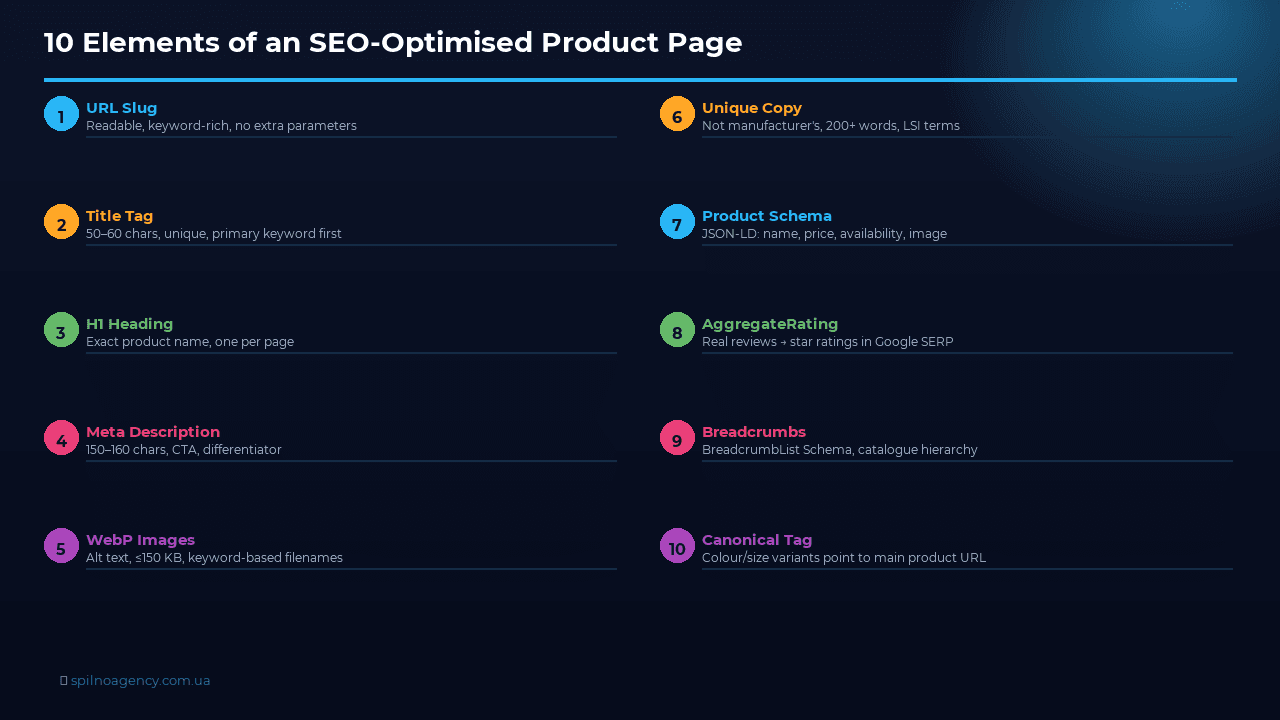Image resolution: width=1280 pixels, height=720 pixels.
Task: Click 'Real reviews → star ratings in Google SERP' text
Action: [828, 342]
